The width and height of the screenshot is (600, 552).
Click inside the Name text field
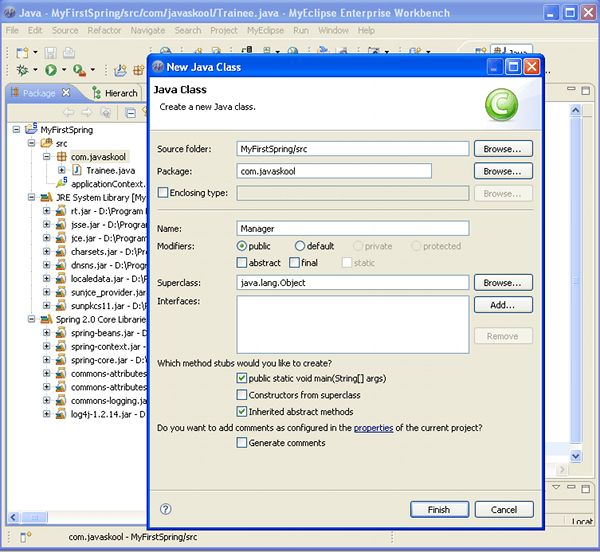coord(353,229)
